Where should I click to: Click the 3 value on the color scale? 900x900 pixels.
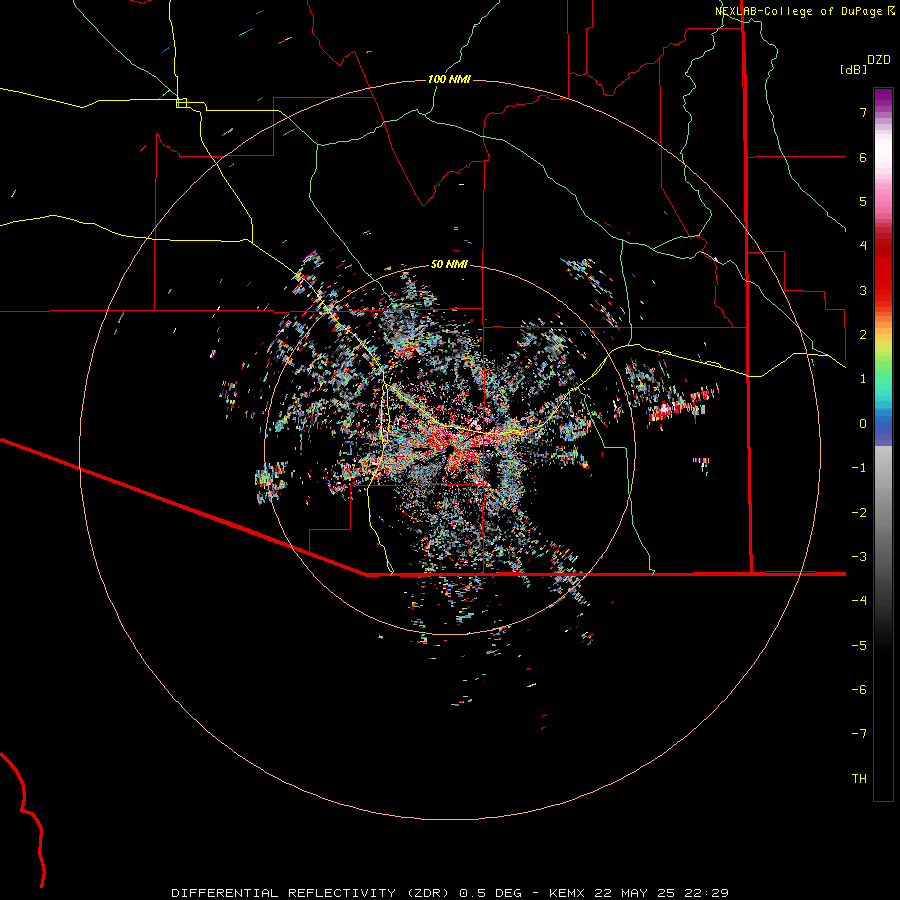(x=863, y=290)
